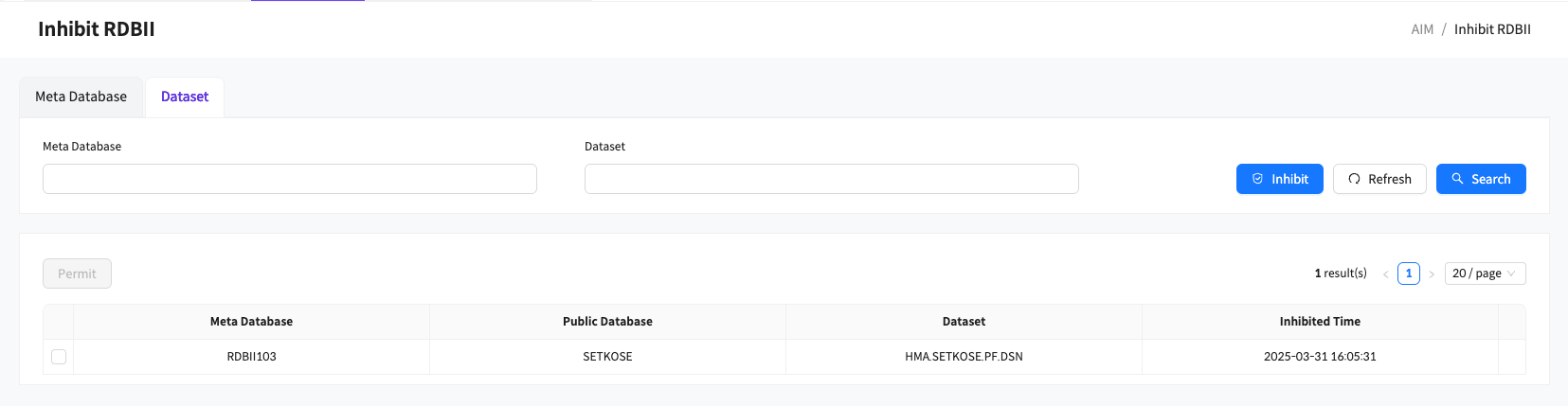
Task: Click page number 1 in pagination
Action: pos(1409,274)
